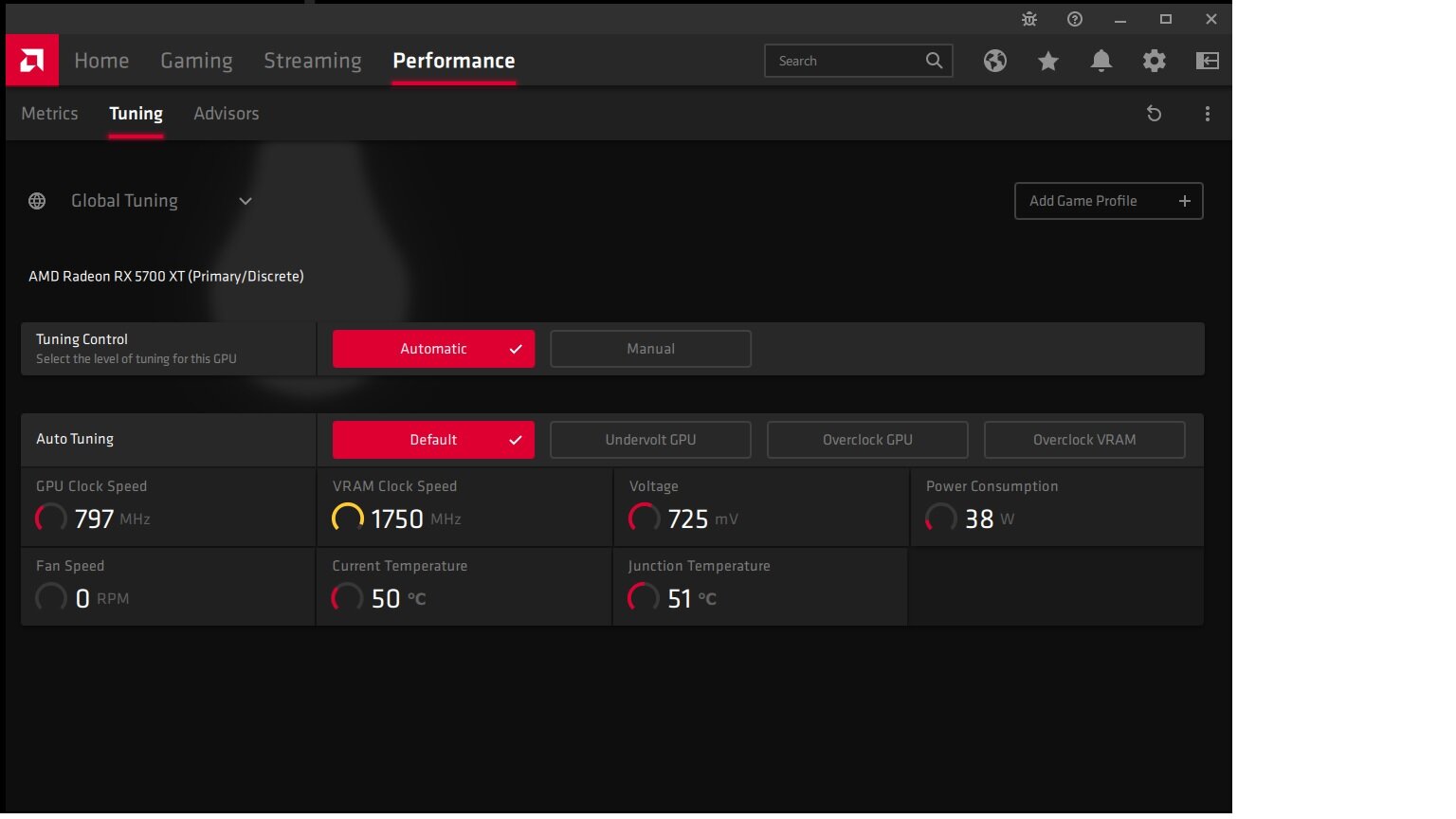Click the Current Temperature gauge ring
This screenshot has height=819, width=1456.
[348, 597]
